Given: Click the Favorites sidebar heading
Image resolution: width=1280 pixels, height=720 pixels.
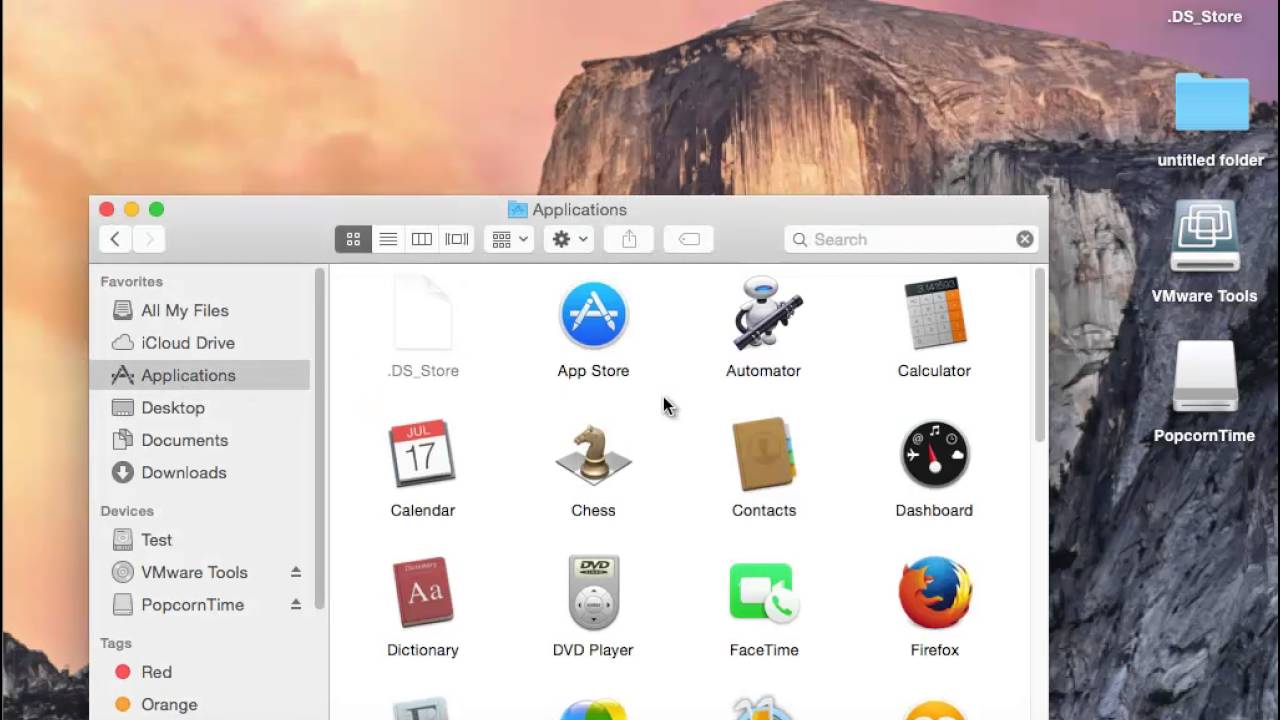Looking at the screenshot, I should tap(131, 282).
